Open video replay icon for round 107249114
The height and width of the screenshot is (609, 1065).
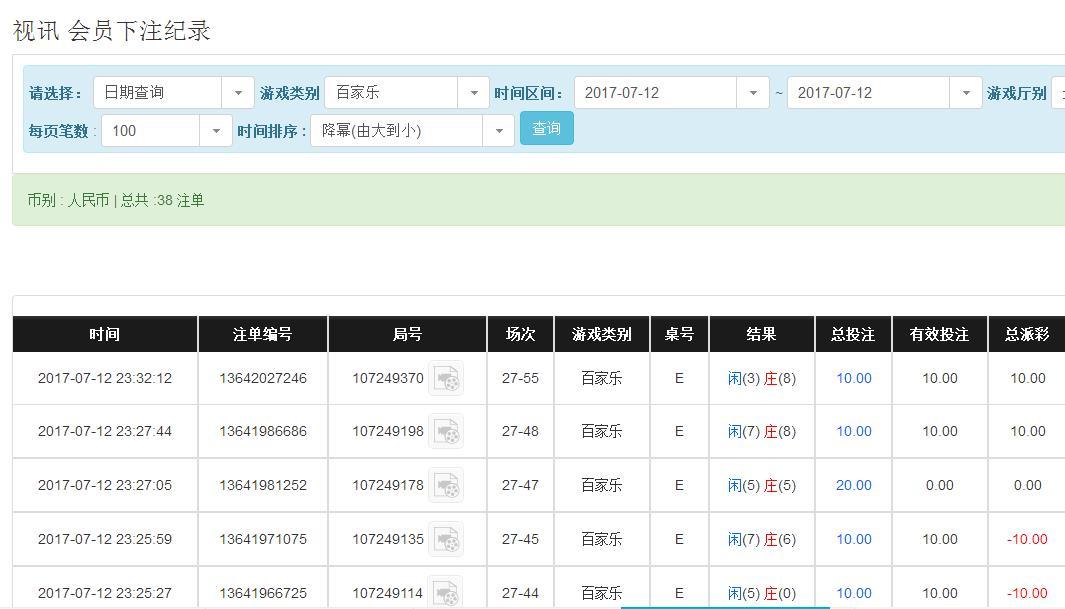click(x=446, y=592)
